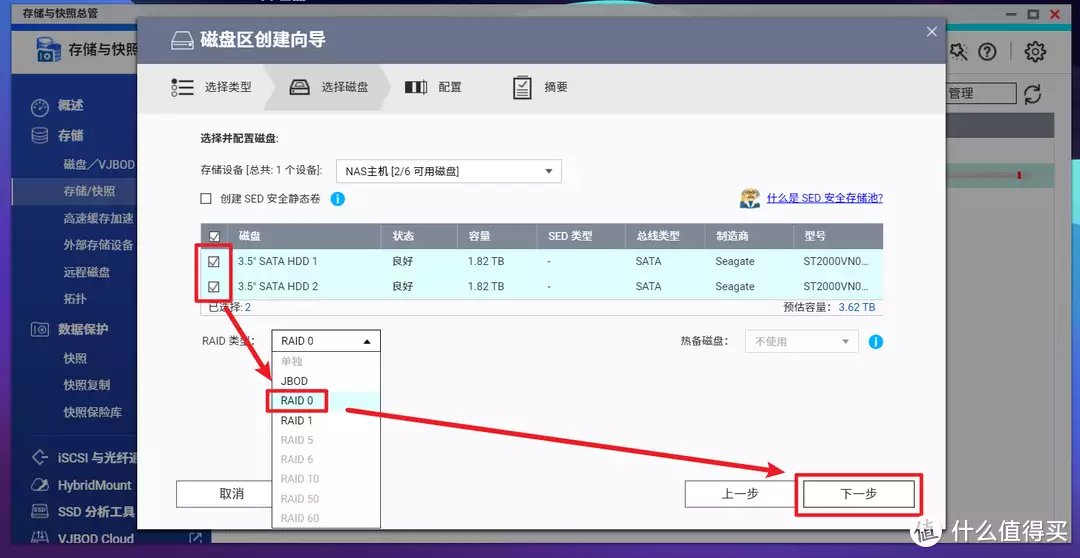This screenshot has height=558, width=1080.
Task: Click the HybridMount cloud icon
Action: (x=40, y=485)
